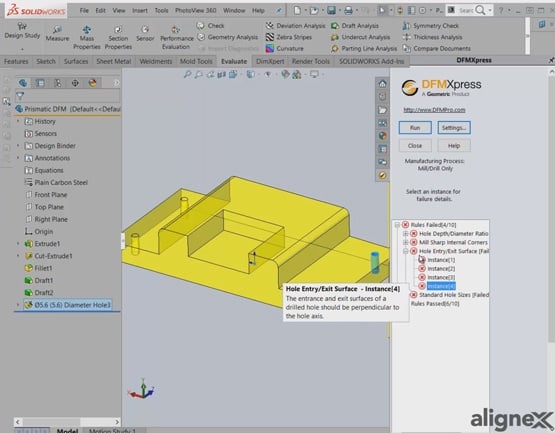
Task: Toggle Undercut Analysis
Action: coord(360,37)
